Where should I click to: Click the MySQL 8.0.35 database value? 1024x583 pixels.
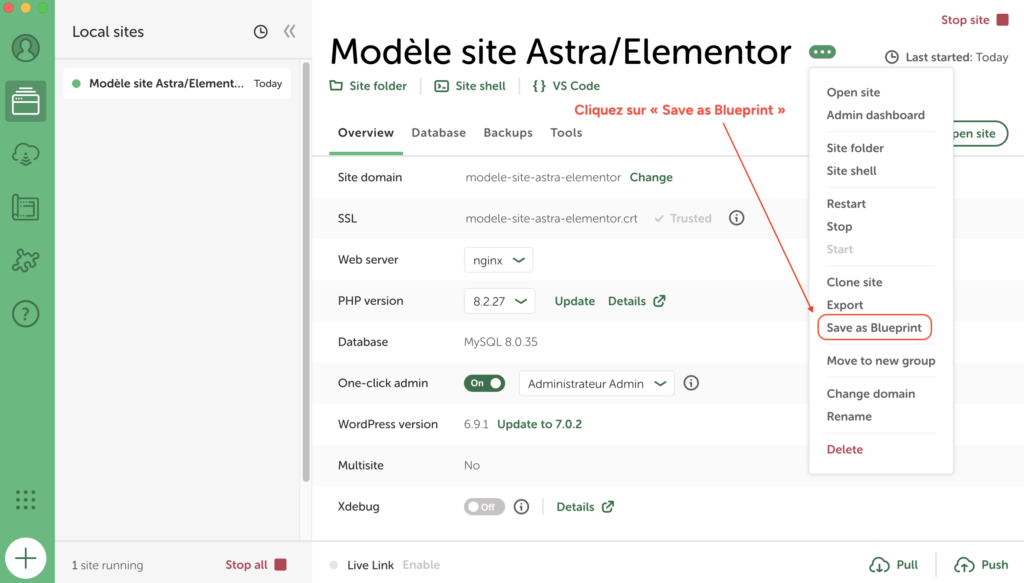click(501, 342)
